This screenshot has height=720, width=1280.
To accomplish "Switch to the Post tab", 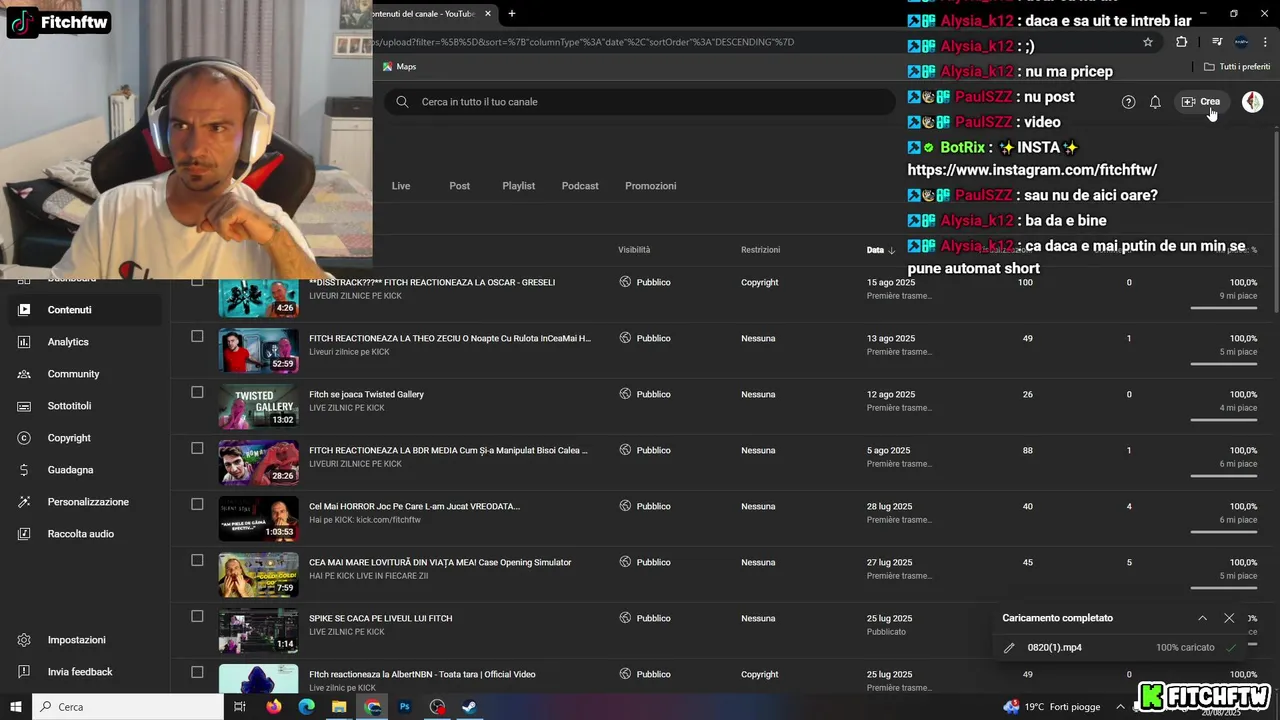I will 460,186.
